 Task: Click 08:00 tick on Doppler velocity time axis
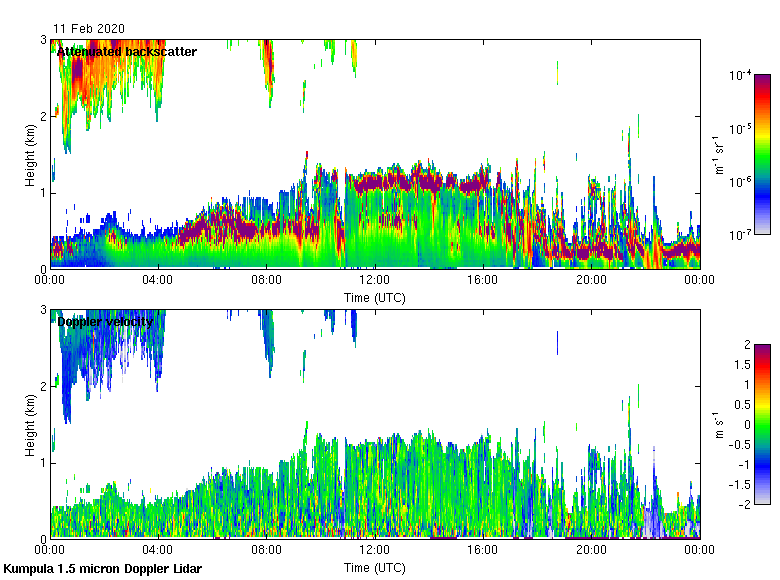(266, 551)
